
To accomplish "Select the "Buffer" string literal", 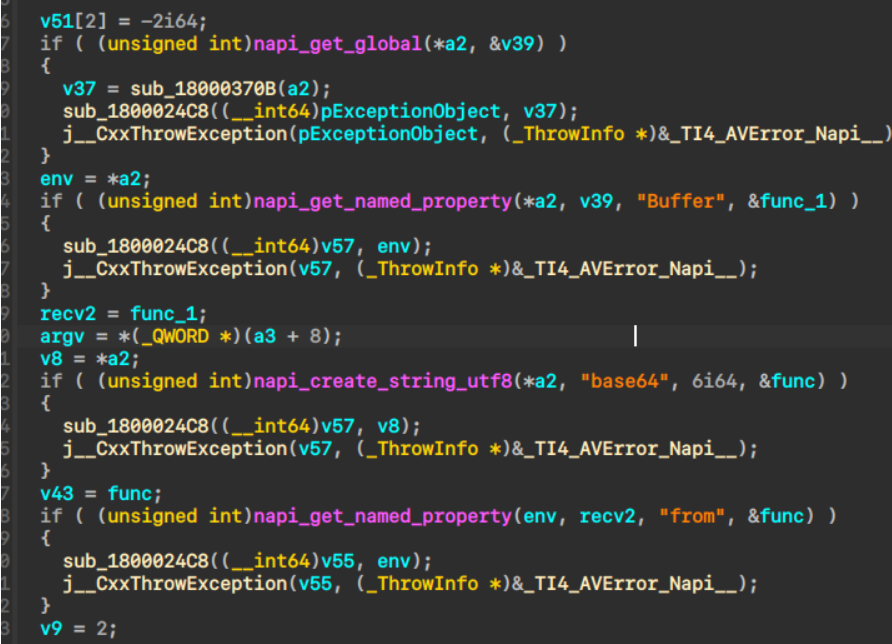I will 680,201.
